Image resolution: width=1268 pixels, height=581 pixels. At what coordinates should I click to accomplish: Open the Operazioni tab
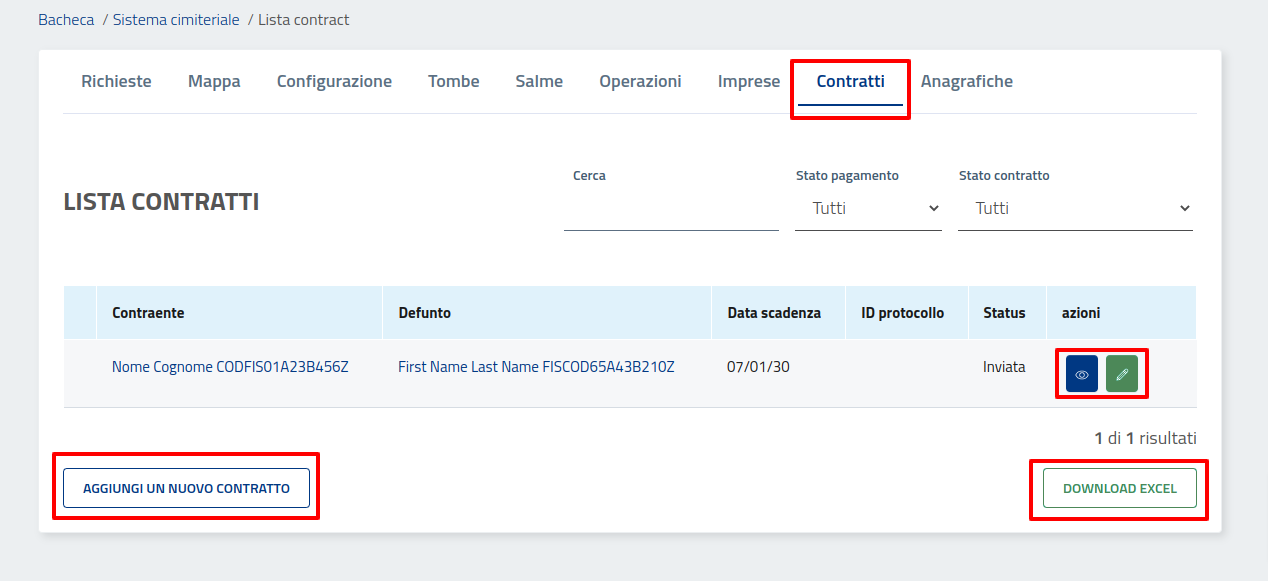[x=640, y=82]
